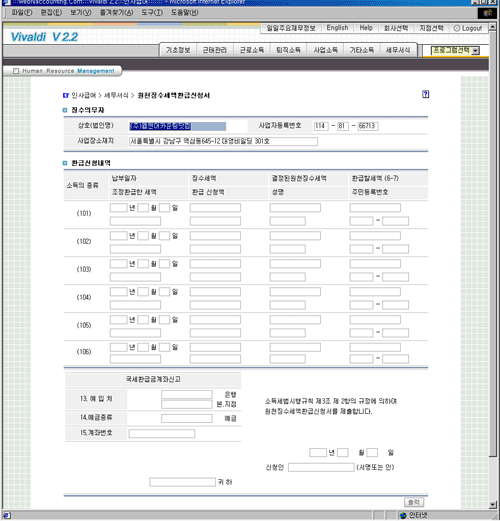This screenshot has height=521, width=500.
Task: Click the first business number field 114
Action: pos(321,126)
